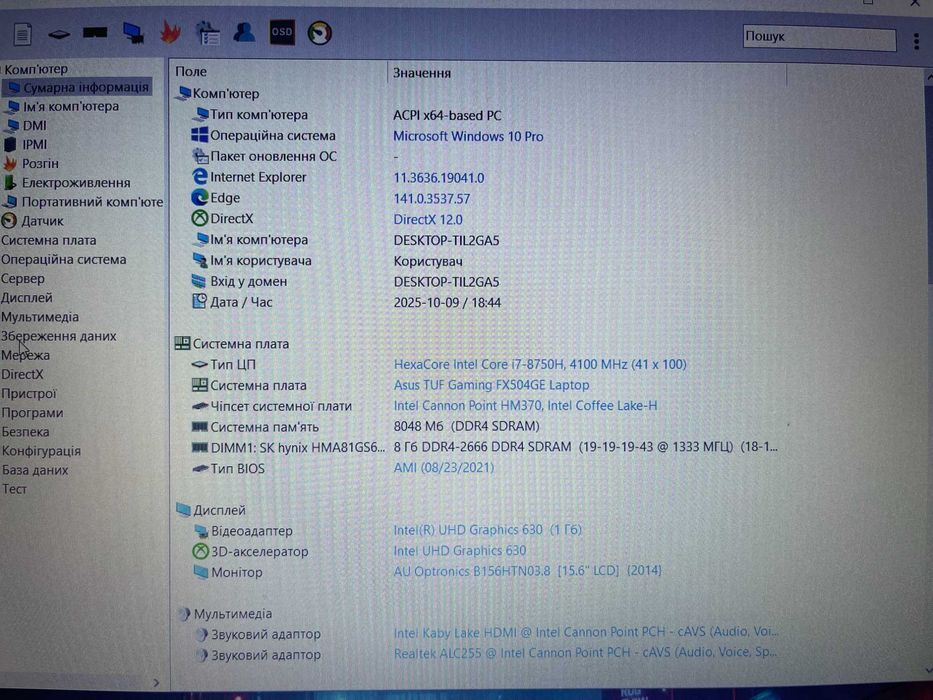Image resolution: width=933 pixels, height=700 pixels.
Task: Open Microsoft Windows 10 Pro link
Action: (468, 136)
